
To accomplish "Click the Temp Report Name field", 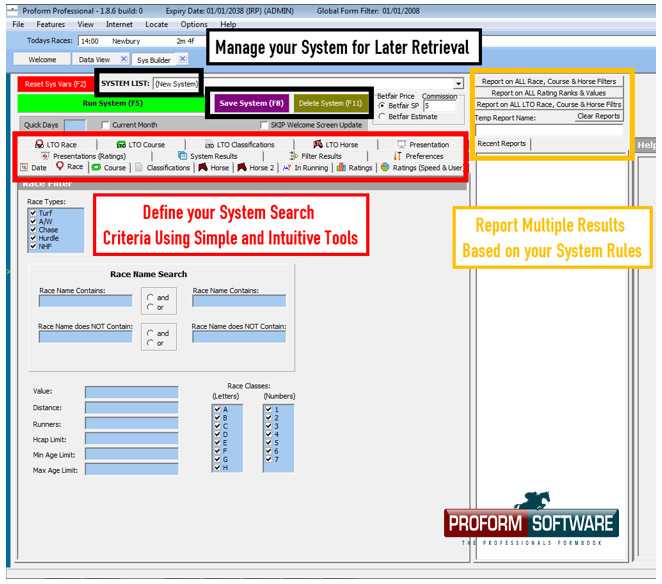I will 549,130.
